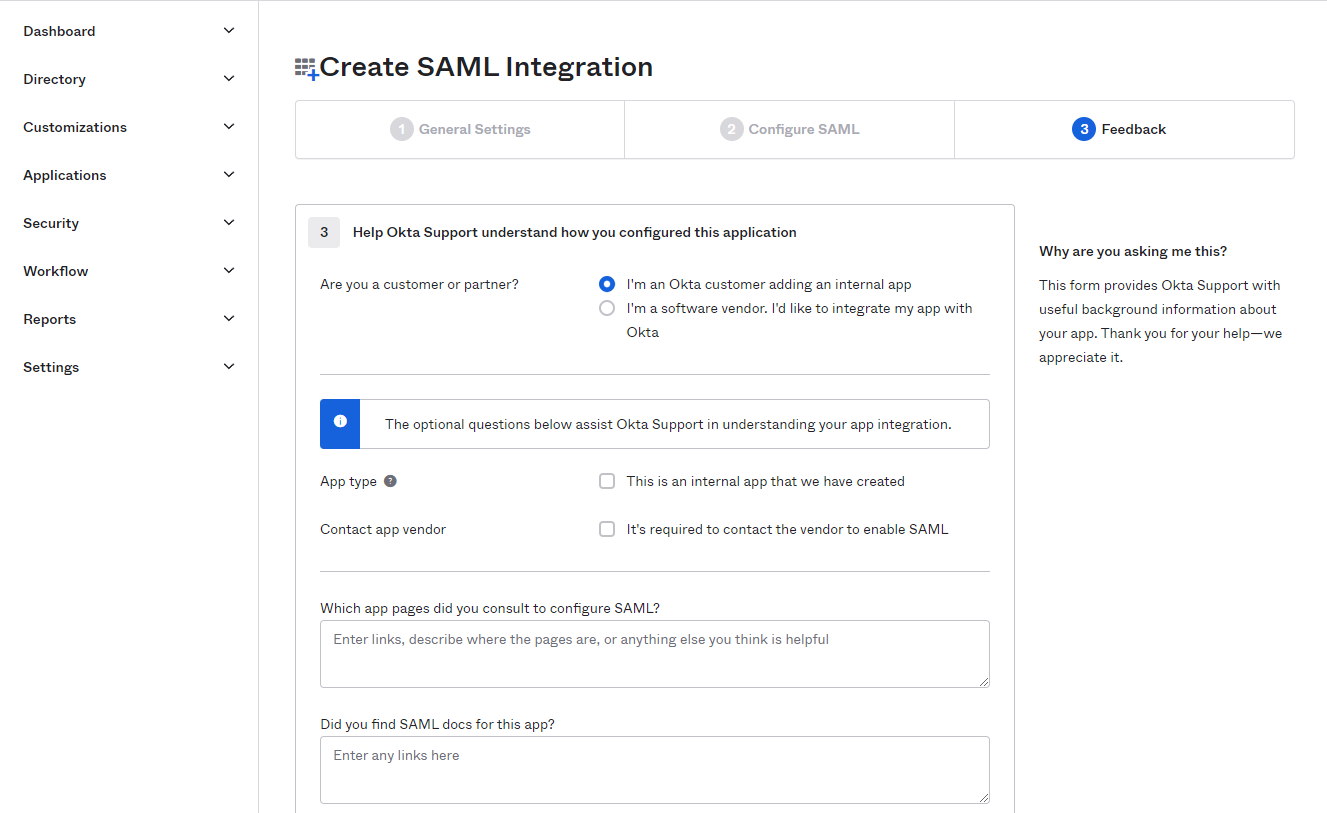The image size is (1327, 813).
Task: Select 'I'm a software vendor' radio option
Action: (x=607, y=308)
